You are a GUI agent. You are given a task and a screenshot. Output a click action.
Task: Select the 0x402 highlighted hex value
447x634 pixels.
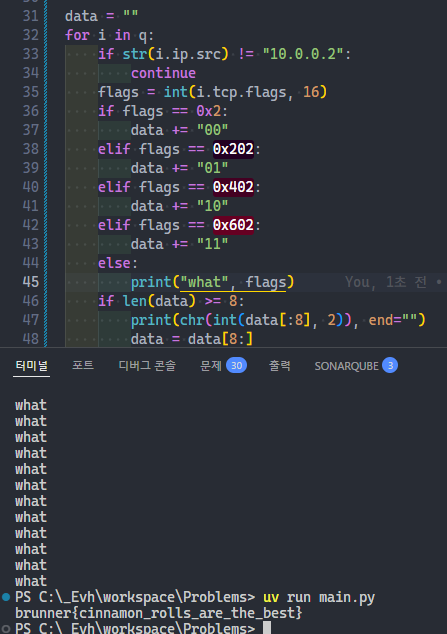[x=233, y=187]
